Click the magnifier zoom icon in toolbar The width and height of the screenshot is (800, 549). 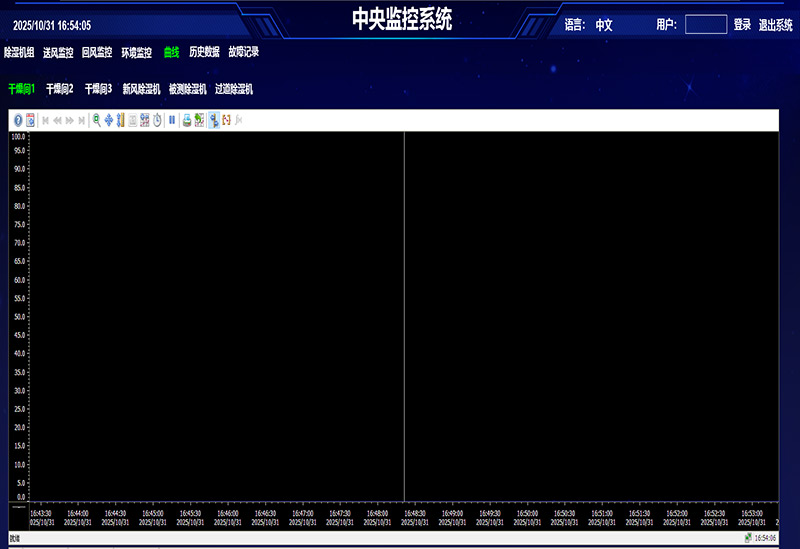(96, 120)
